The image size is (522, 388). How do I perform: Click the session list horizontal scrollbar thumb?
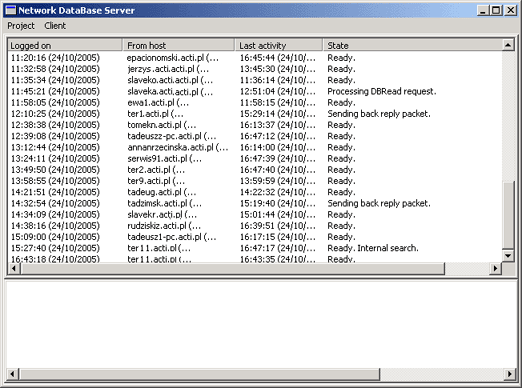coord(232,268)
